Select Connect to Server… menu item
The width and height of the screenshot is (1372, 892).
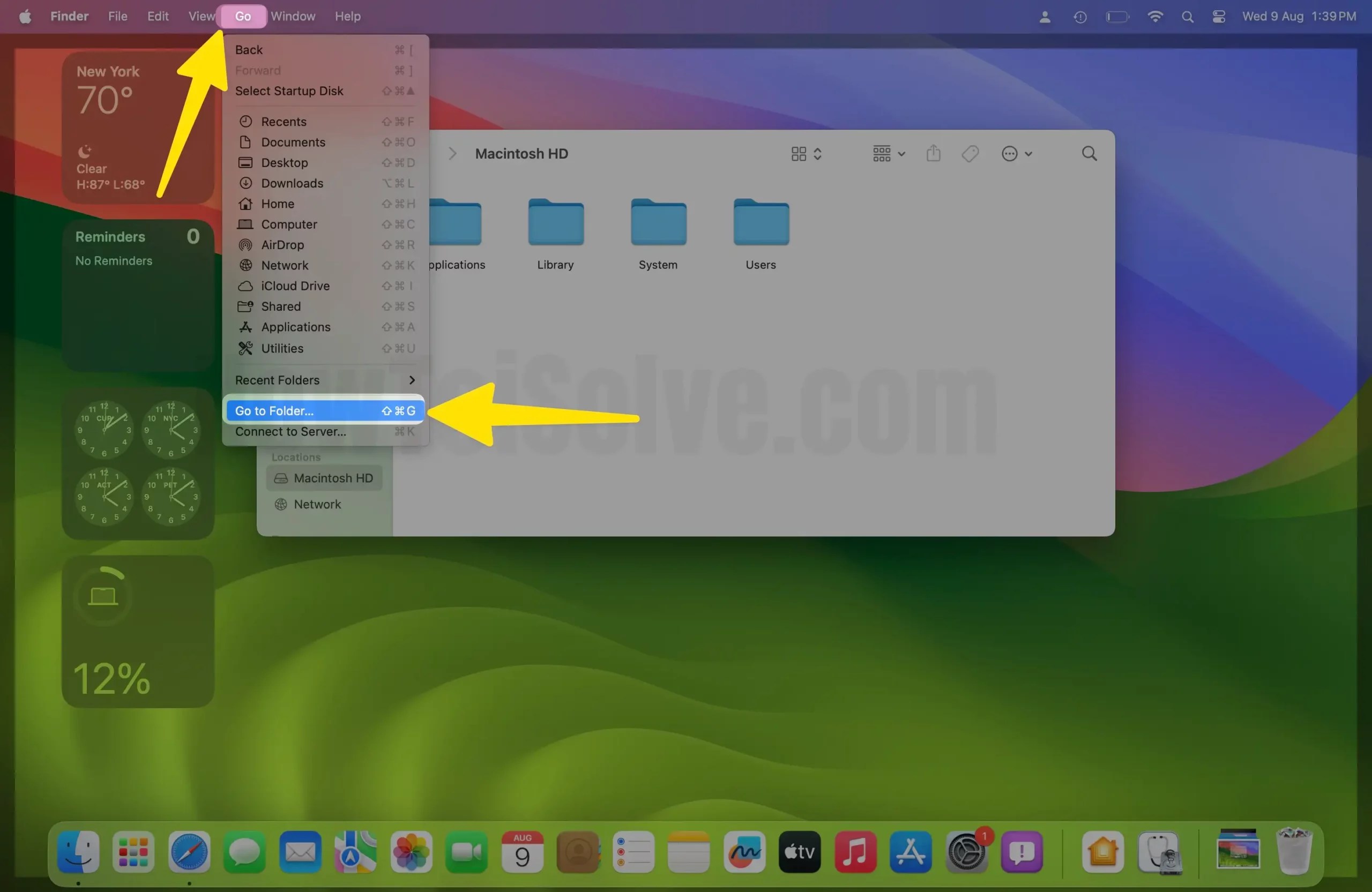click(325, 432)
